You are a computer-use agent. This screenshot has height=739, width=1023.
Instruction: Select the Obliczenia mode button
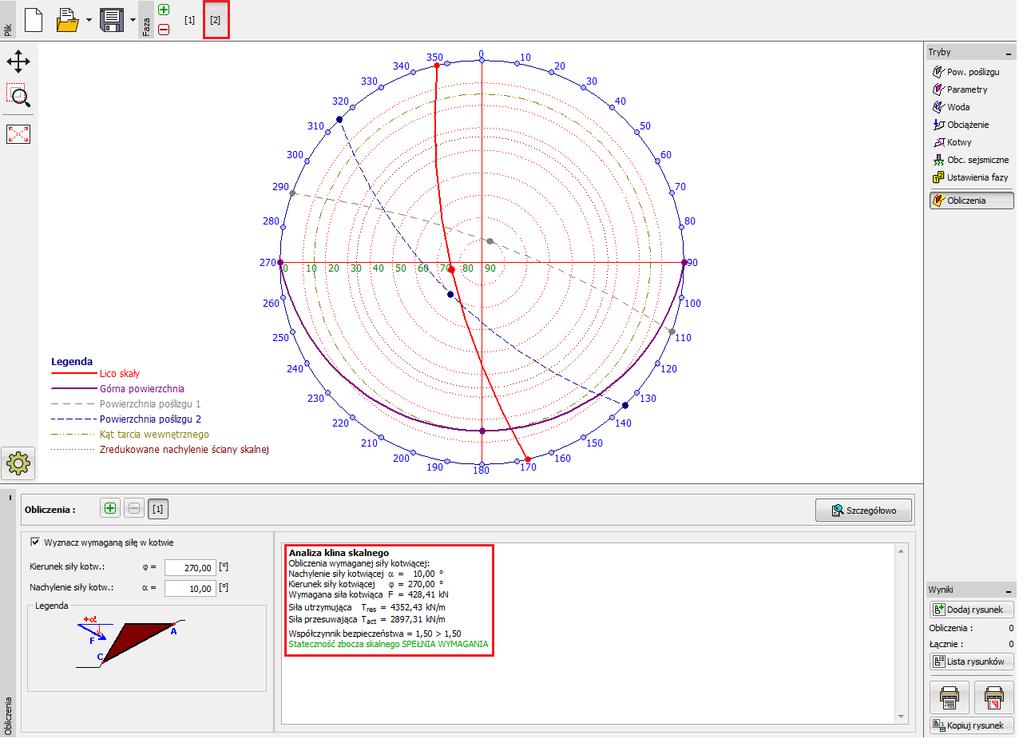[971, 200]
